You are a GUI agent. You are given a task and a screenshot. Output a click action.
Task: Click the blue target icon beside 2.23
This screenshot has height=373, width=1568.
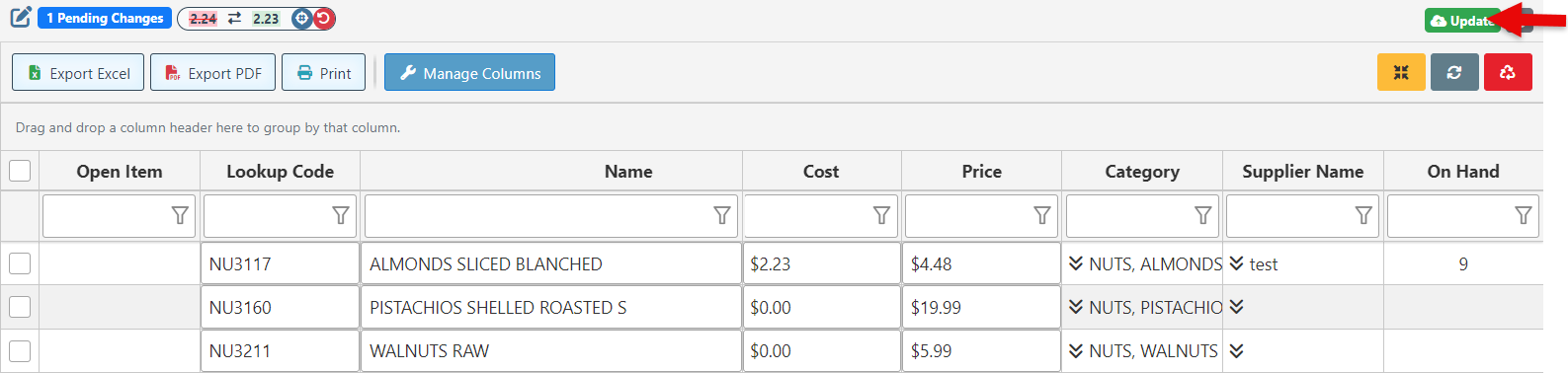303,18
